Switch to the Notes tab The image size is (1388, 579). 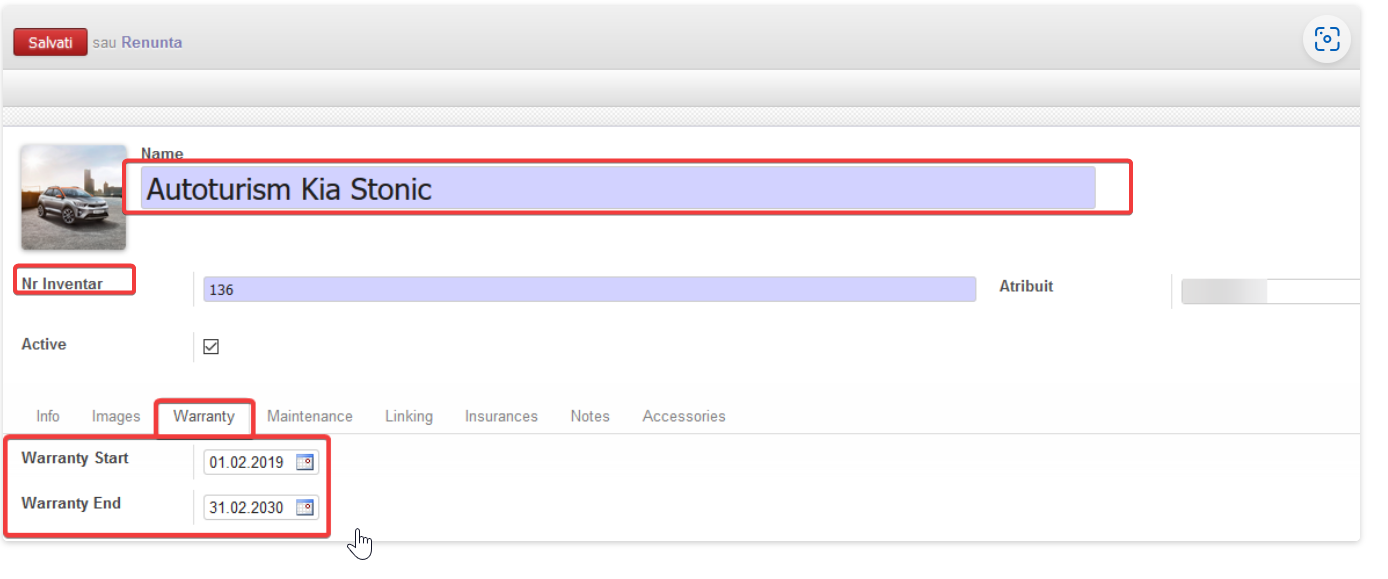[590, 416]
